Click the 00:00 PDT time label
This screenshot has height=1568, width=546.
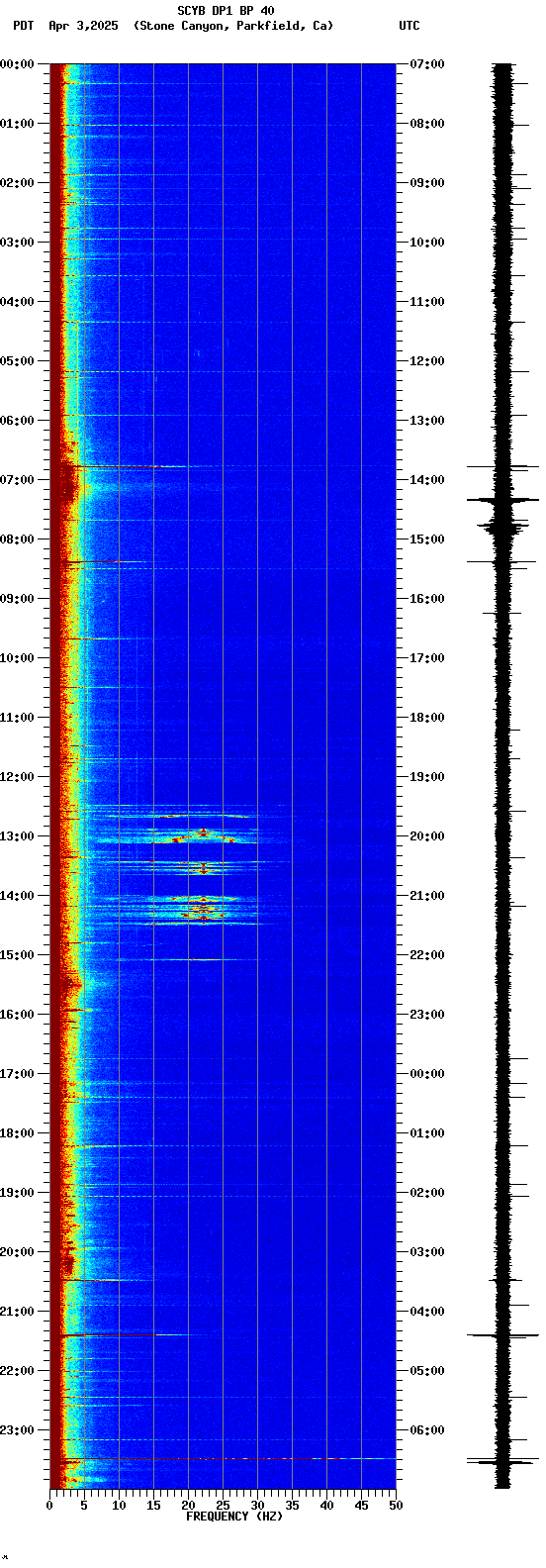pos(17,64)
